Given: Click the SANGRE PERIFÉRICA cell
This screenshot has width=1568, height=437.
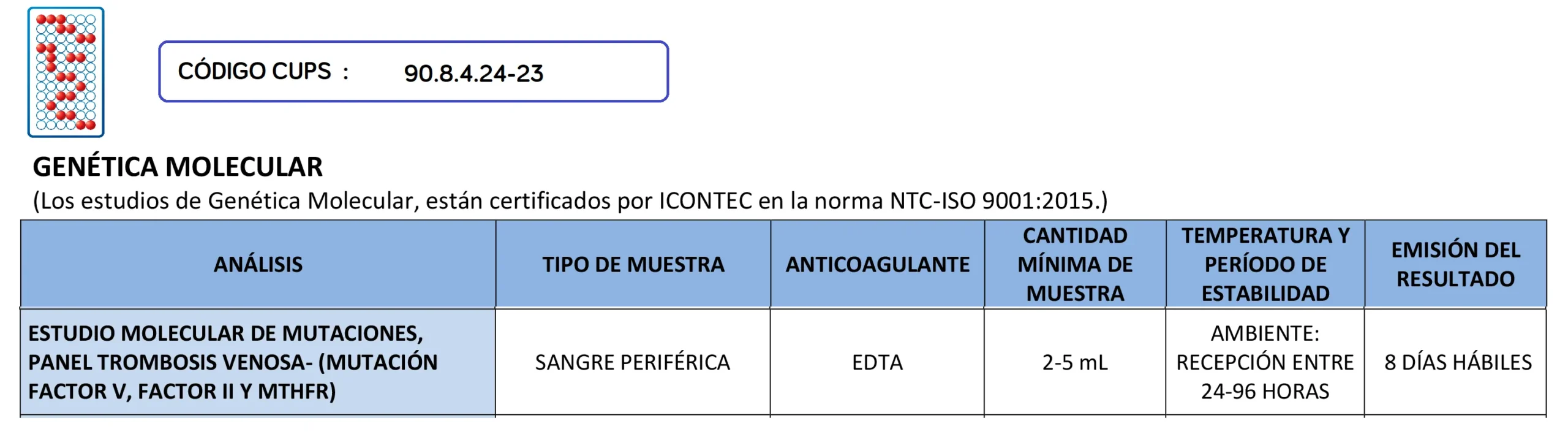Looking at the screenshot, I should (x=633, y=362).
